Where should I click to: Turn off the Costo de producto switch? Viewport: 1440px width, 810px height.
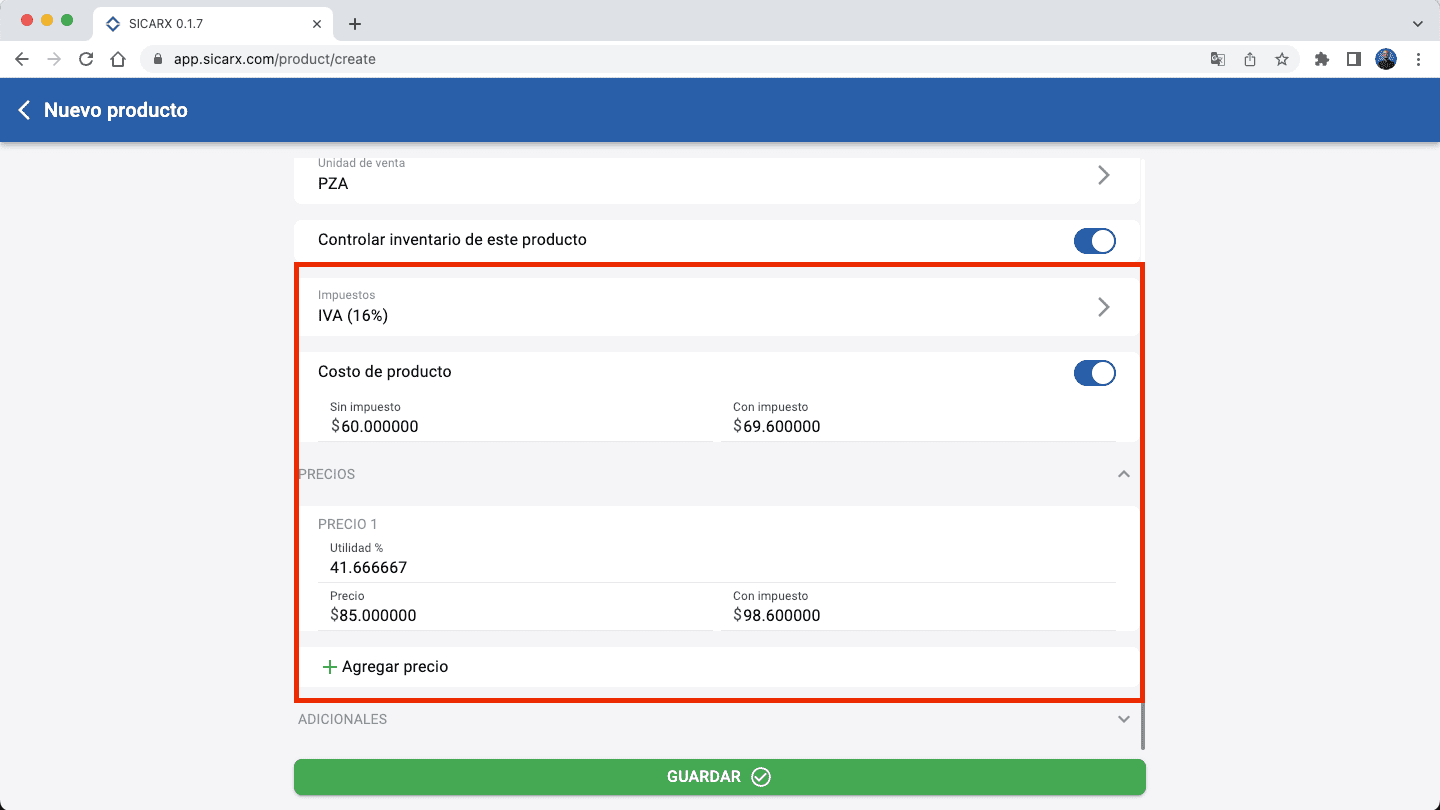pos(1094,373)
